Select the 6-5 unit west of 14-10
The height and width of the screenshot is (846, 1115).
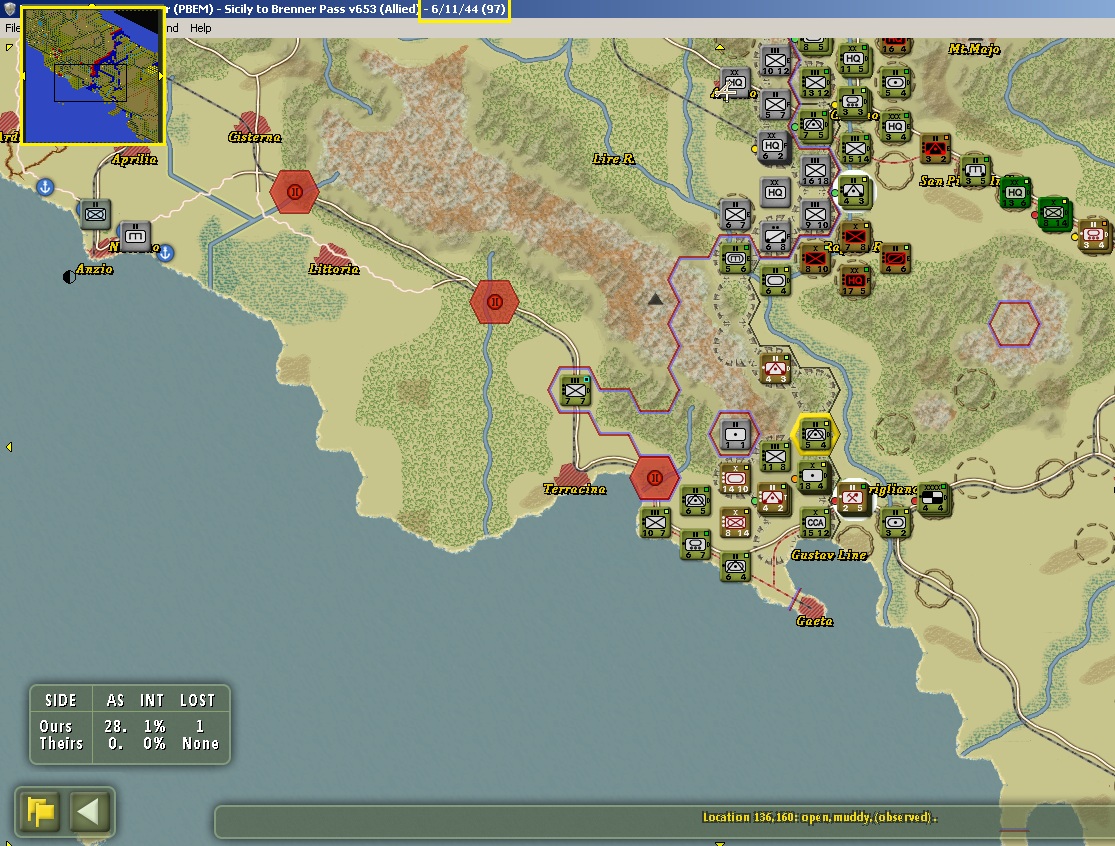point(695,500)
